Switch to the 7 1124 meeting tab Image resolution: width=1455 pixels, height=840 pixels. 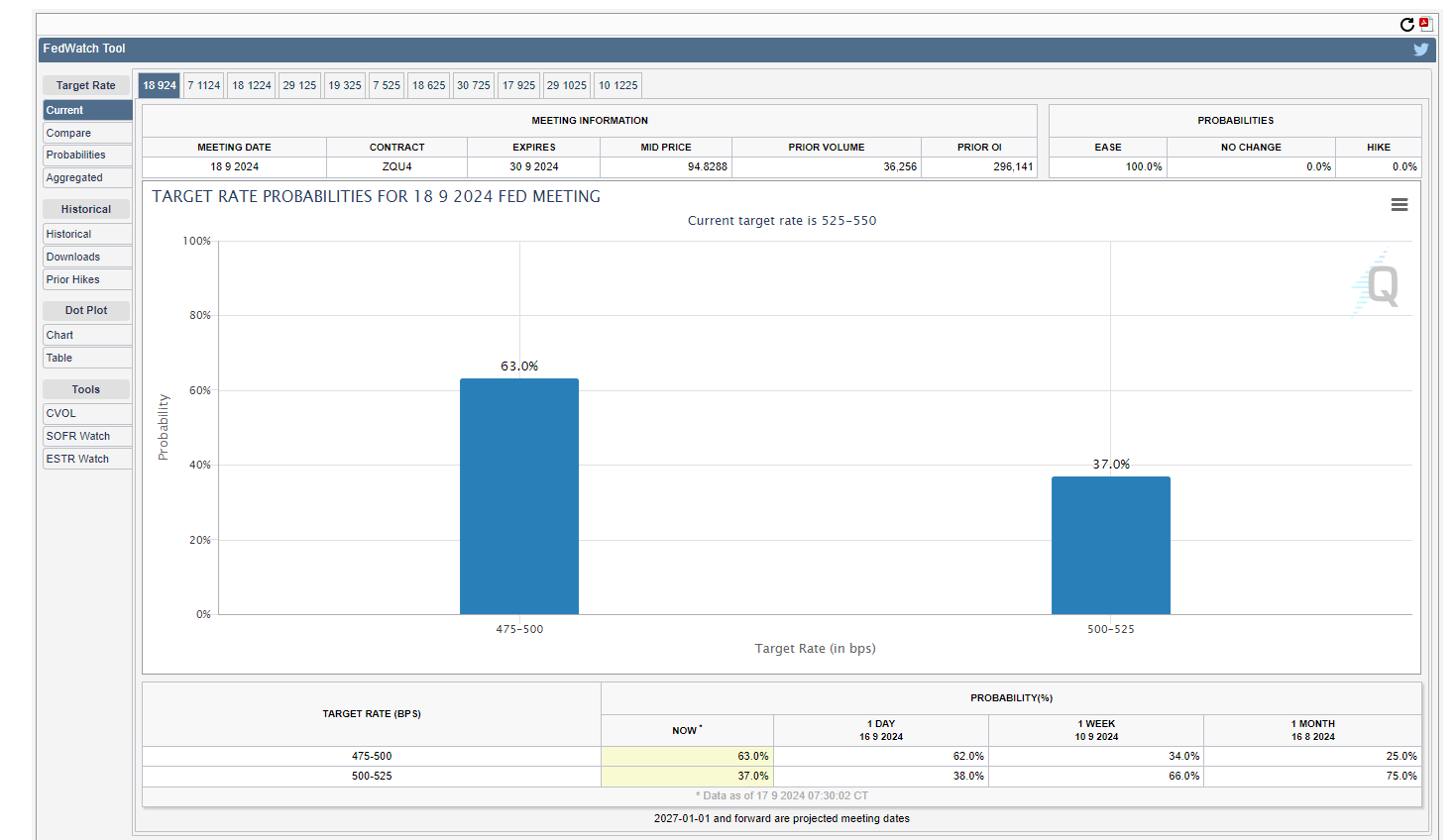[x=204, y=85]
